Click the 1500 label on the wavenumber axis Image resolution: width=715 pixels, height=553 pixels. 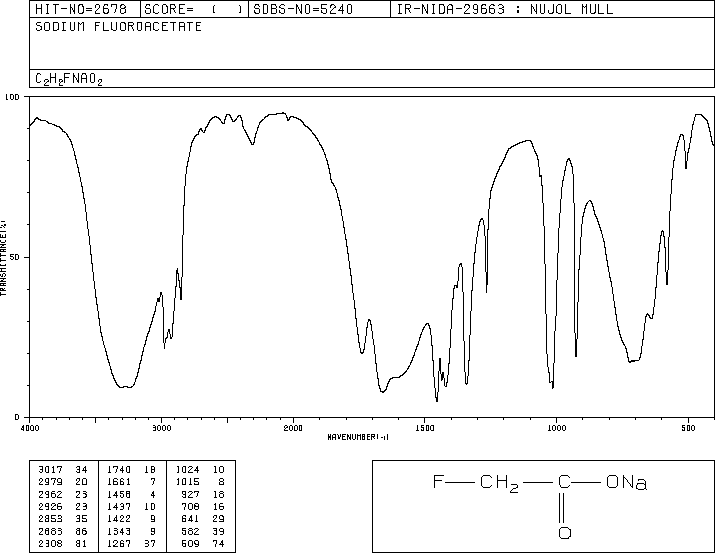click(425, 428)
